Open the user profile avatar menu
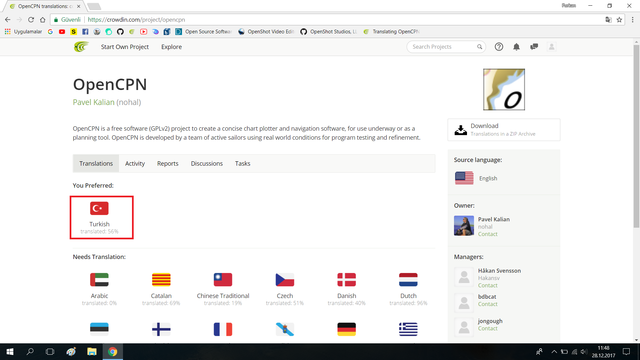This screenshot has width=640, height=360. point(551,47)
